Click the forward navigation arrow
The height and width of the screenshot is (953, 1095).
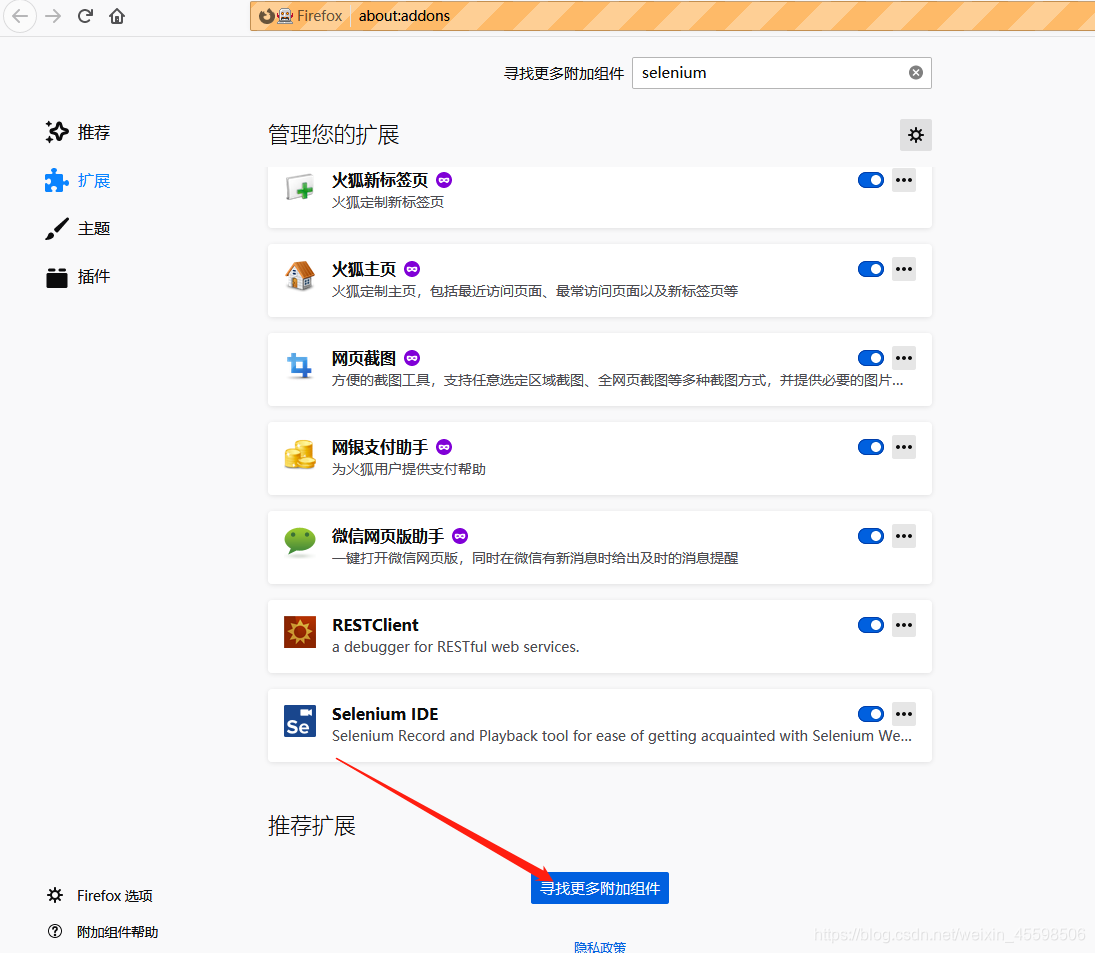pyautogui.click(x=53, y=16)
